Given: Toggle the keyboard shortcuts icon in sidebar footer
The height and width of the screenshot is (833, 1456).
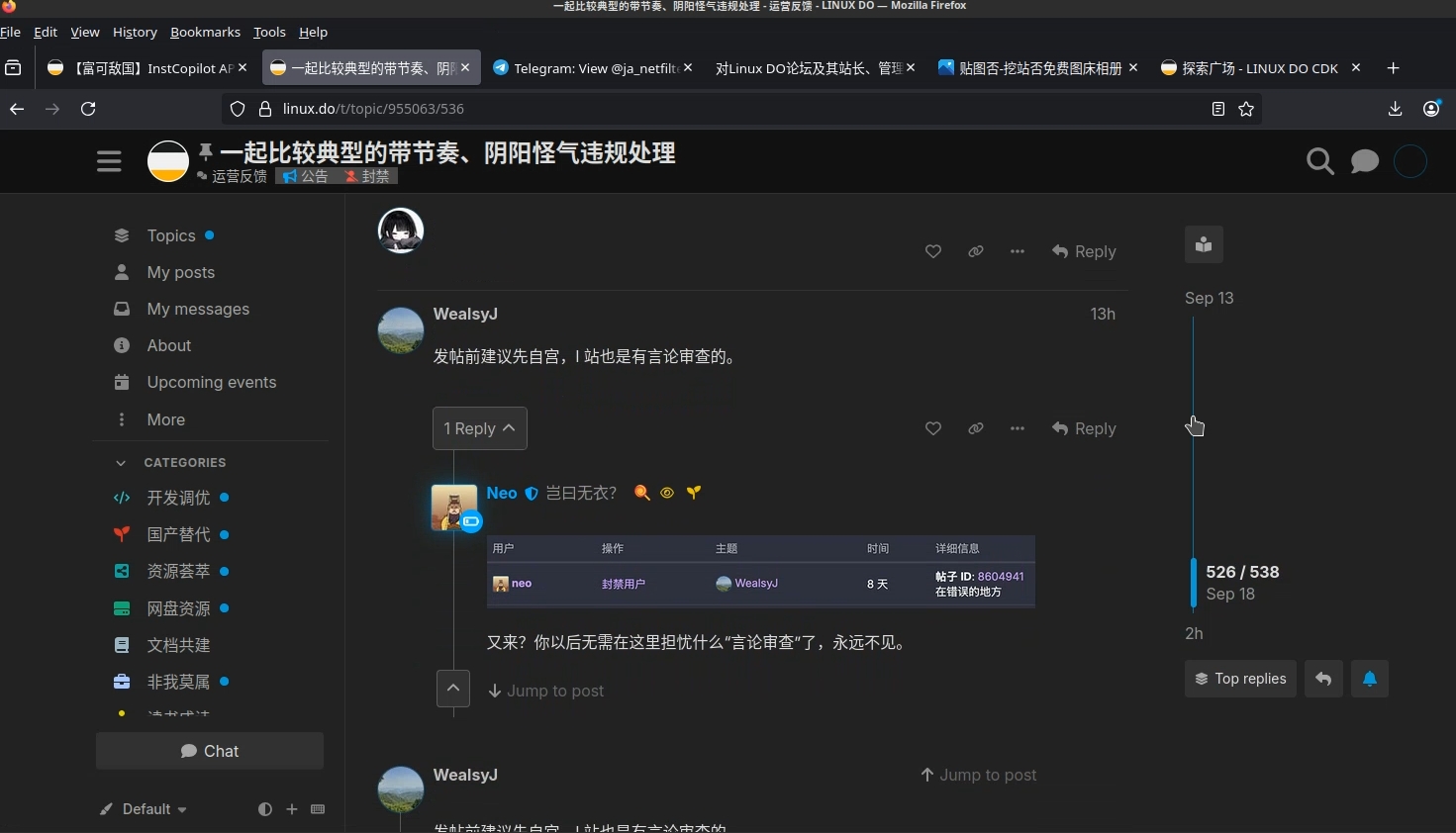Looking at the screenshot, I should click(x=318, y=809).
